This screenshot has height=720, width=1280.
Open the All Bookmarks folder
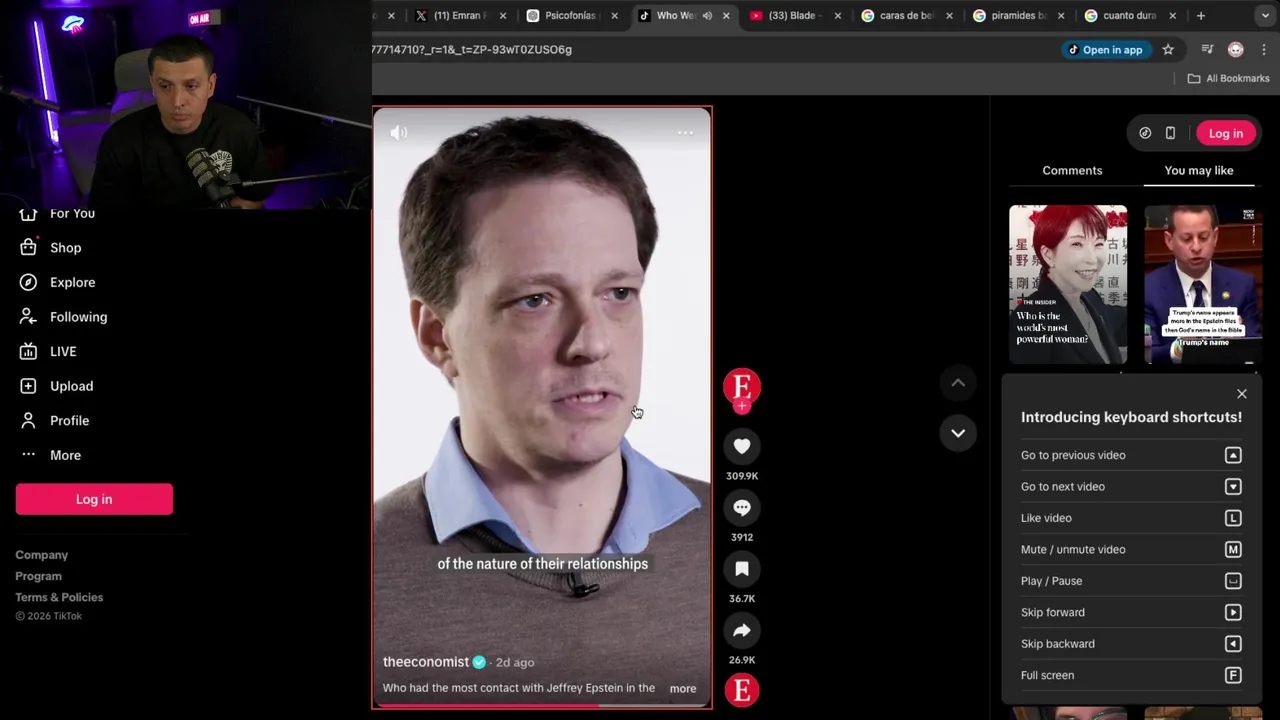coord(1228,78)
